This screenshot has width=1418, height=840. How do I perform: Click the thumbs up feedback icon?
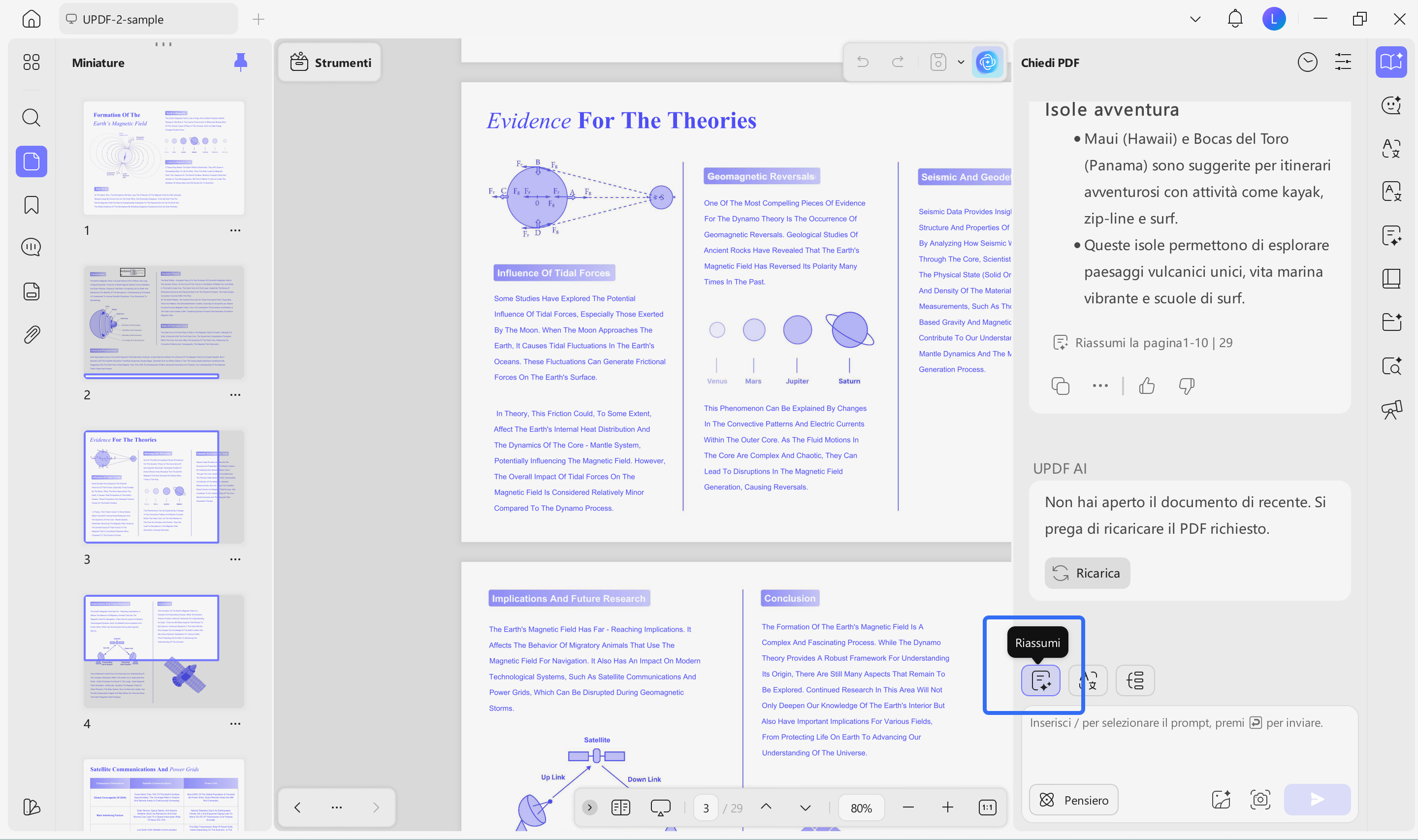click(x=1147, y=386)
